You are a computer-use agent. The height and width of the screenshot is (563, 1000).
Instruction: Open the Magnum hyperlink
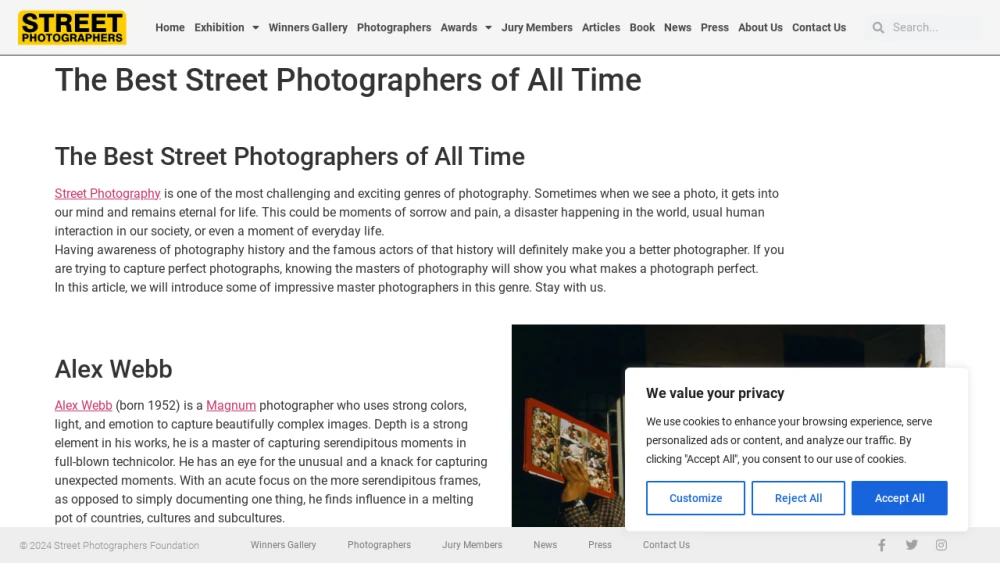(231, 406)
